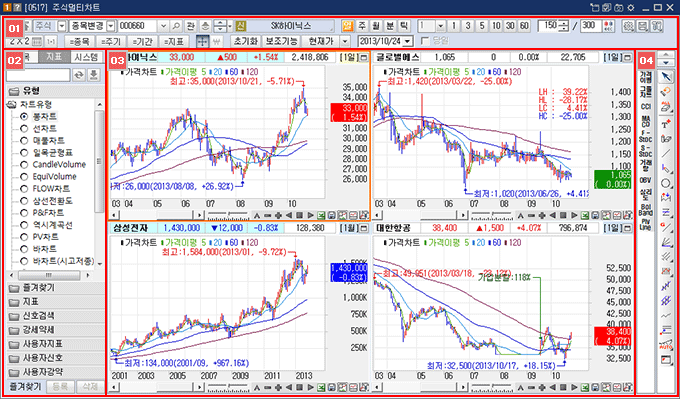Screen dimensions: 680x399
Task: Choose the trend line drawing tool
Action: 665,153
